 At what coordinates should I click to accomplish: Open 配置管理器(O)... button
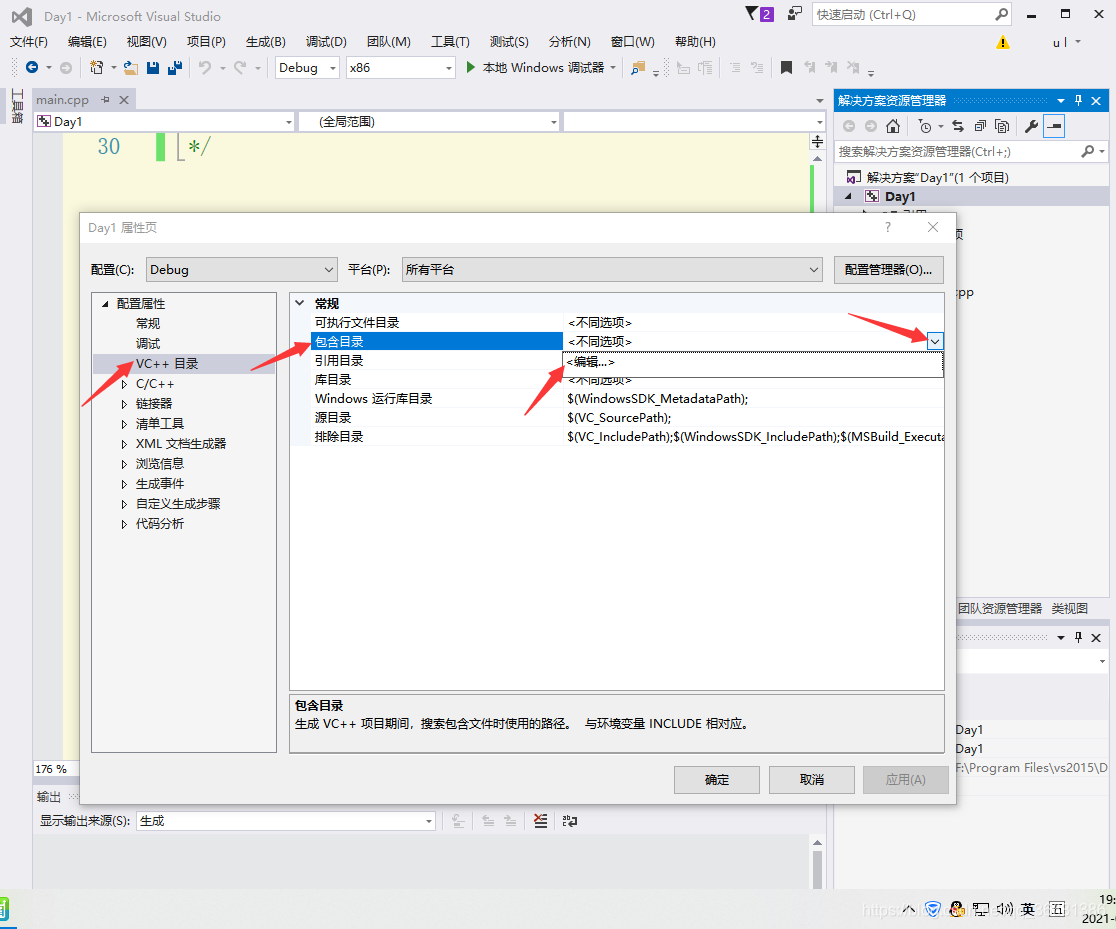click(888, 270)
